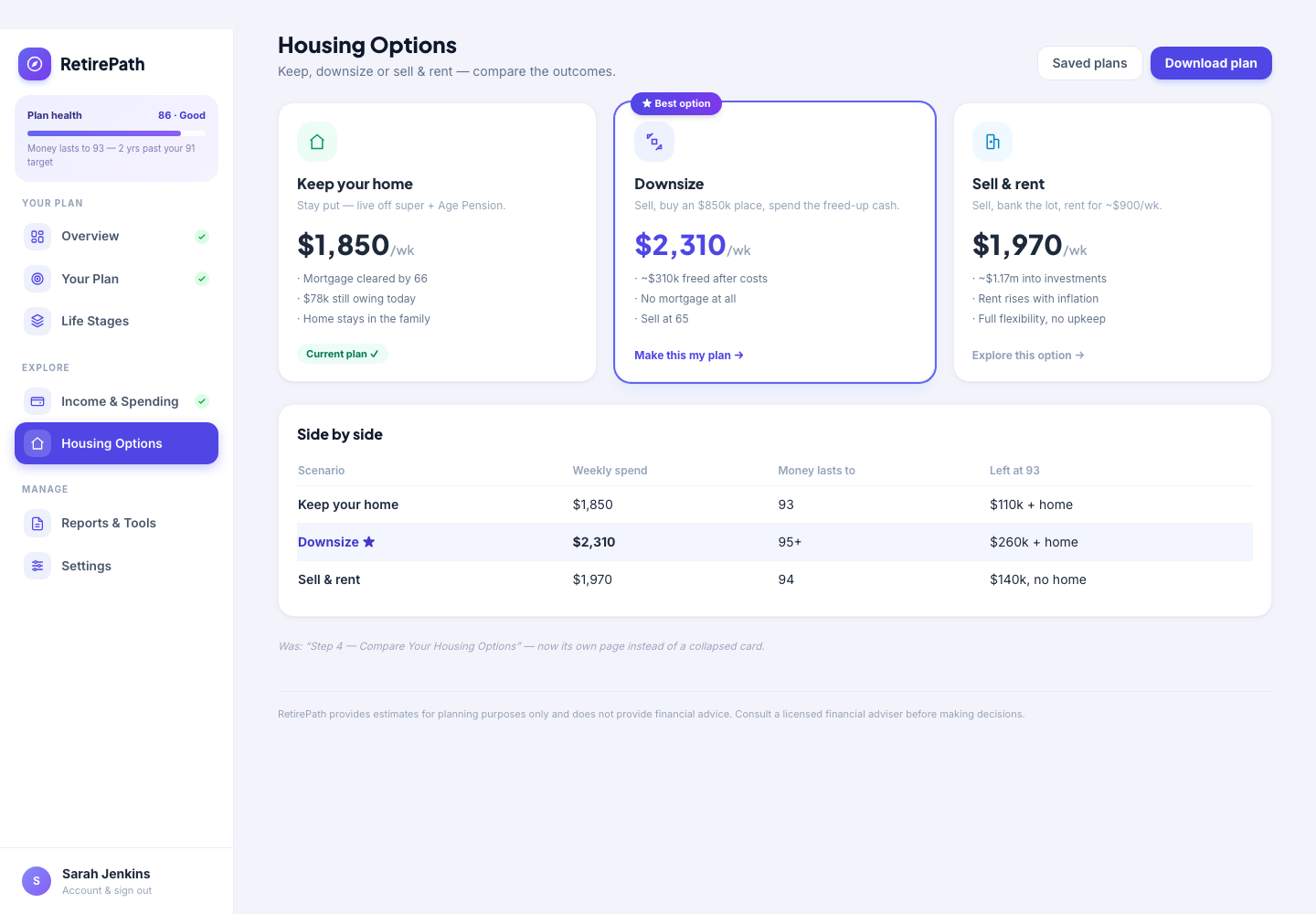Click the Current plan badge

(x=343, y=354)
